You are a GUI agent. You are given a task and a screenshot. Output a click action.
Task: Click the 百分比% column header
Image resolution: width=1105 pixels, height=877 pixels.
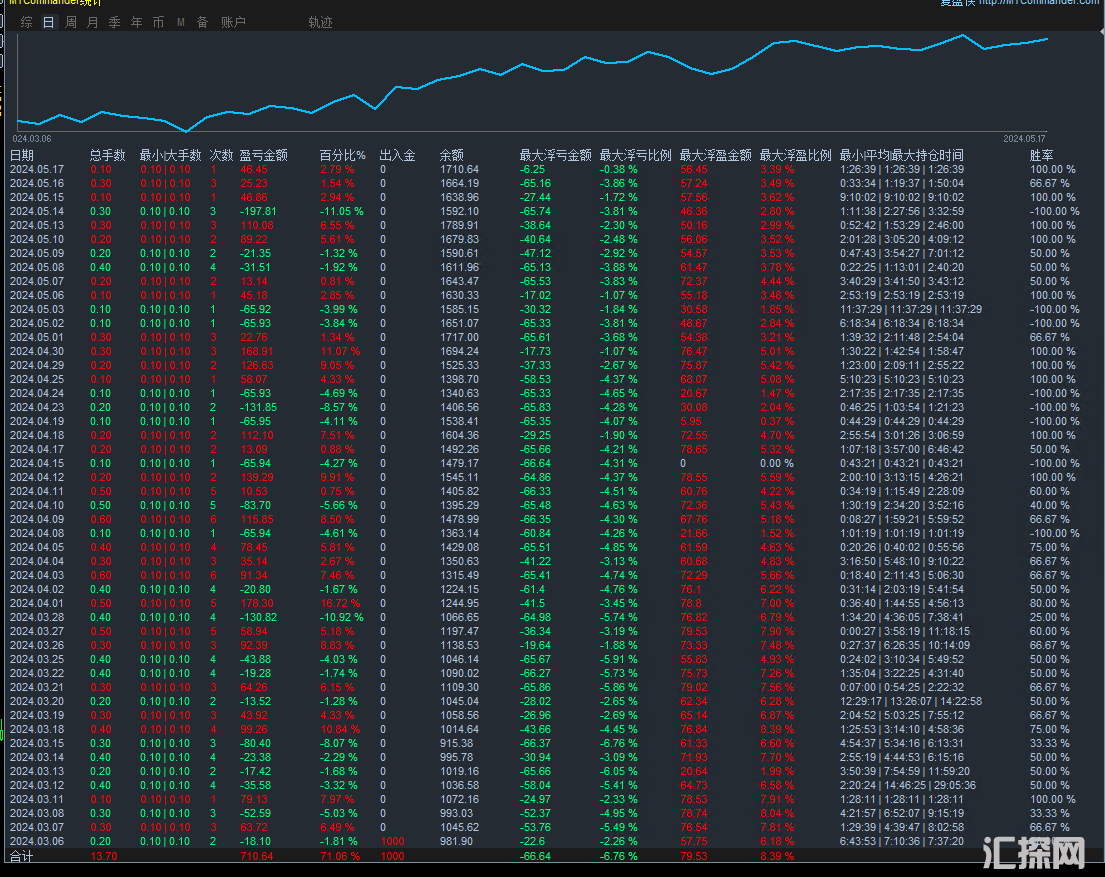pos(342,155)
